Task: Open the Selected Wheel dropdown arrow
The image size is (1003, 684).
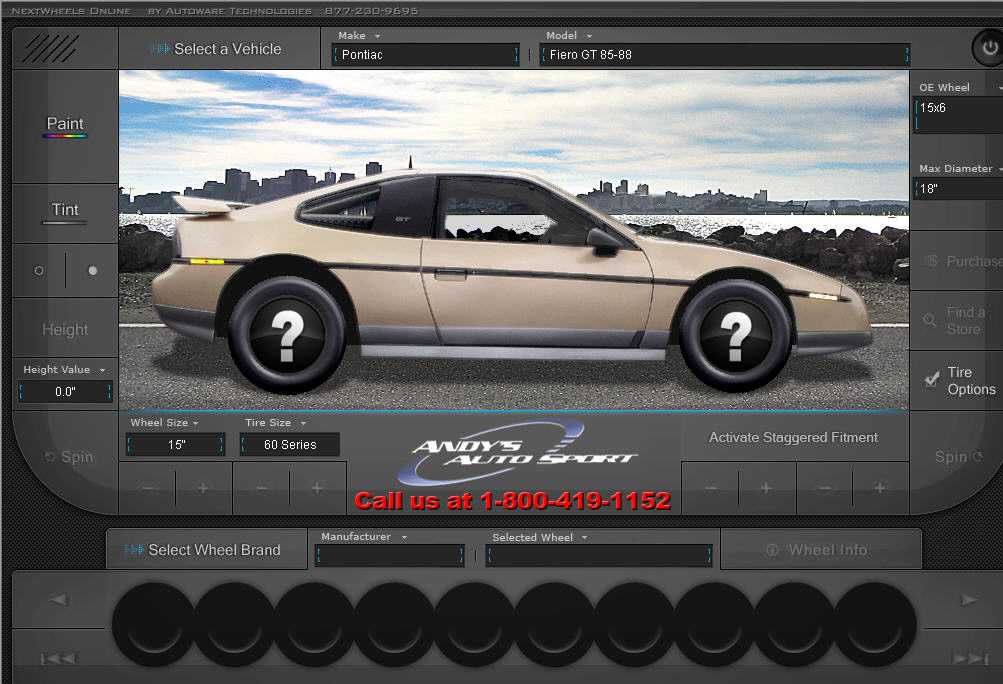Action: click(x=585, y=537)
